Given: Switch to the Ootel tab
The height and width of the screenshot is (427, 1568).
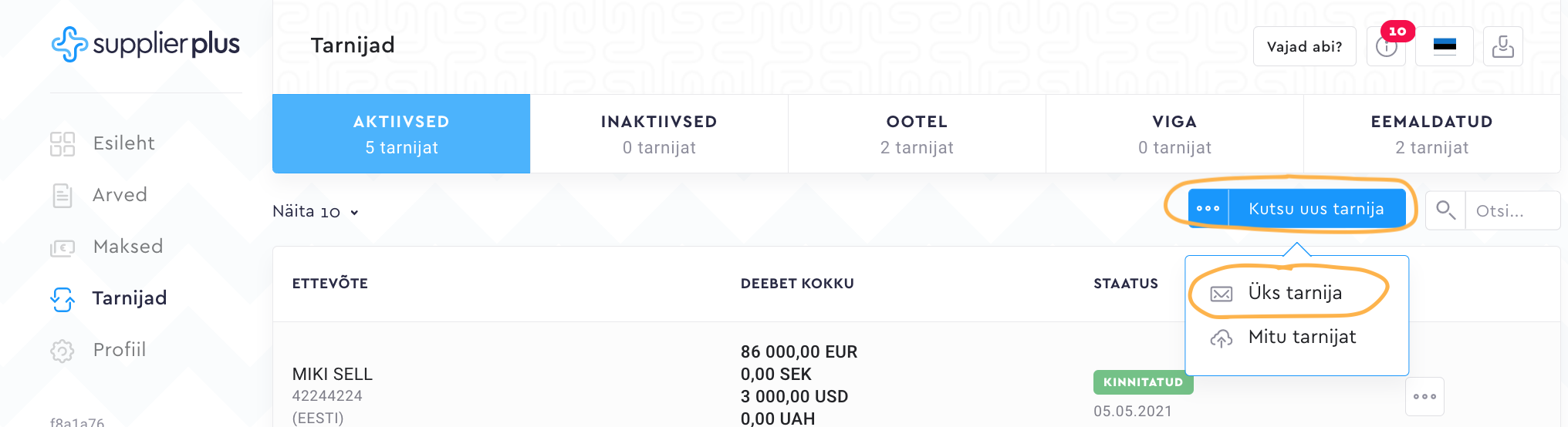Looking at the screenshot, I should click(917, 134).
